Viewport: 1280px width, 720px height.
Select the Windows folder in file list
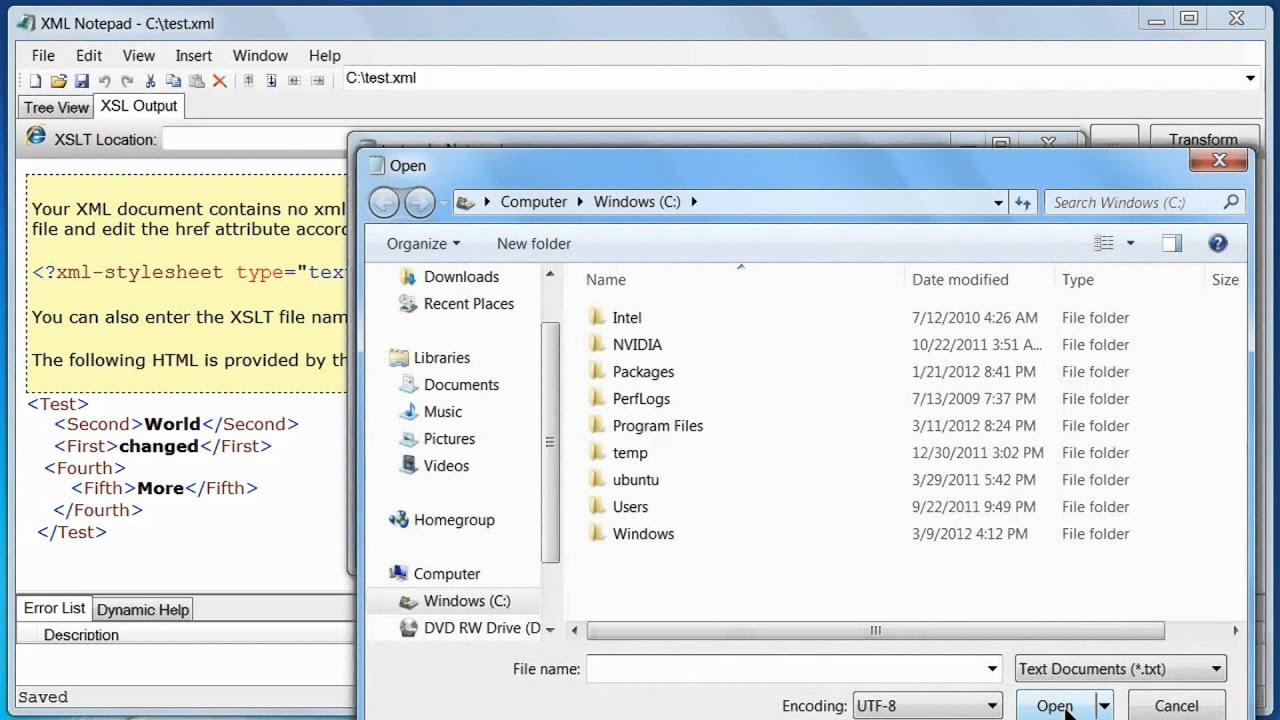[643, 534]
